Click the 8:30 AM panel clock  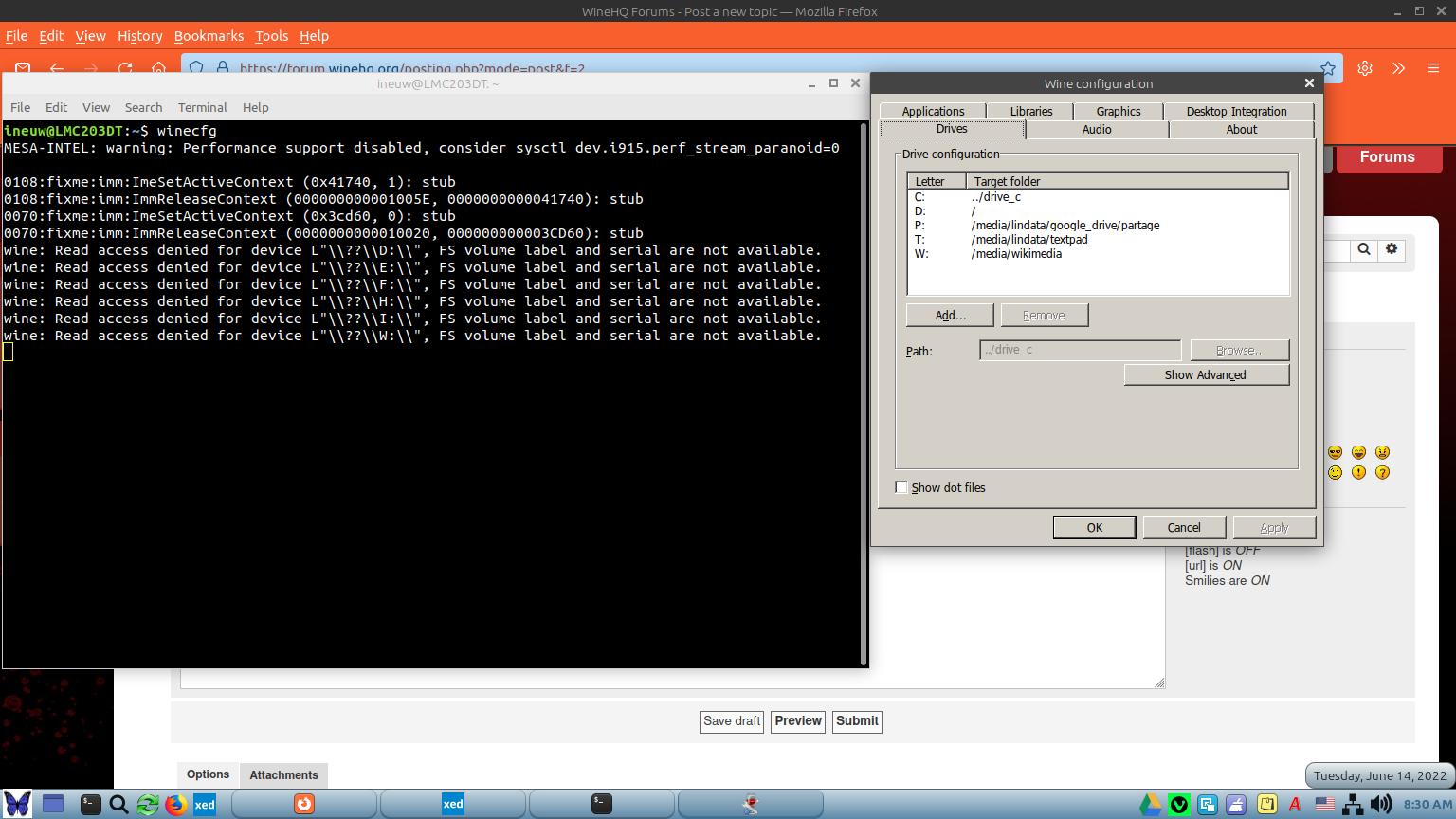point(1428,805)
